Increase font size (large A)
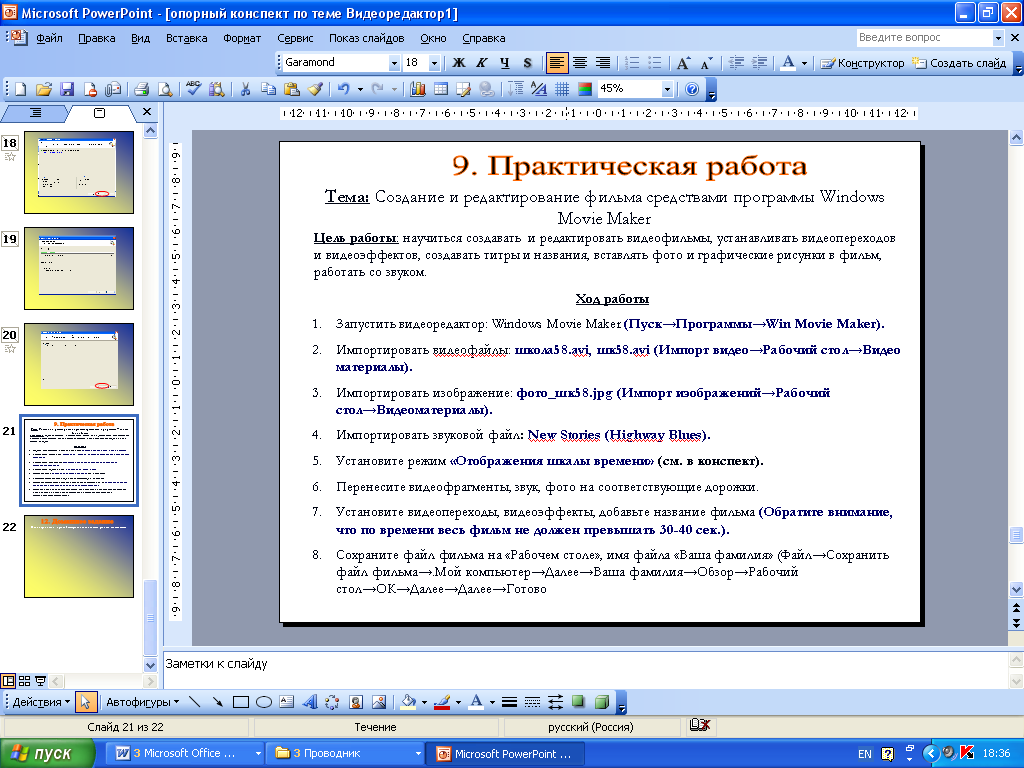Viewport: 1024px width, 768px height. pyautogui.click(x=683, y=63)
